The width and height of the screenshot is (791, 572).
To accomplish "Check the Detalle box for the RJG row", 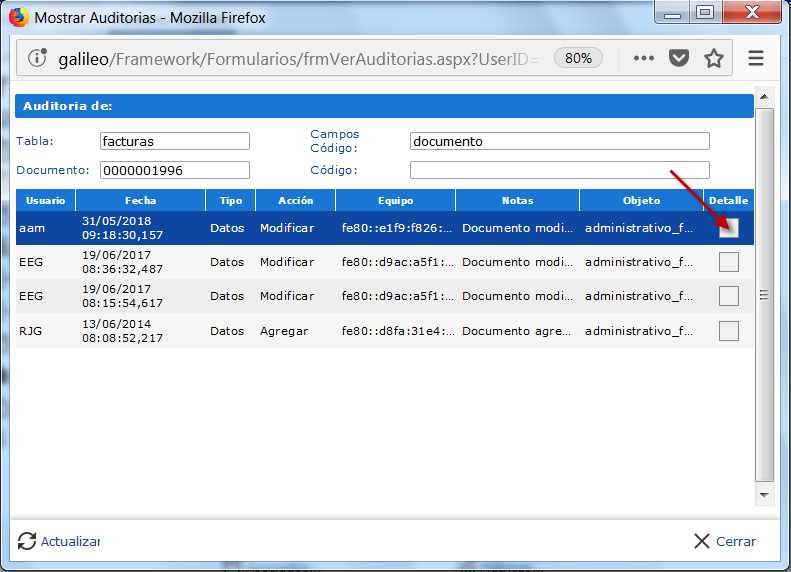I will (x=729, y=331).
